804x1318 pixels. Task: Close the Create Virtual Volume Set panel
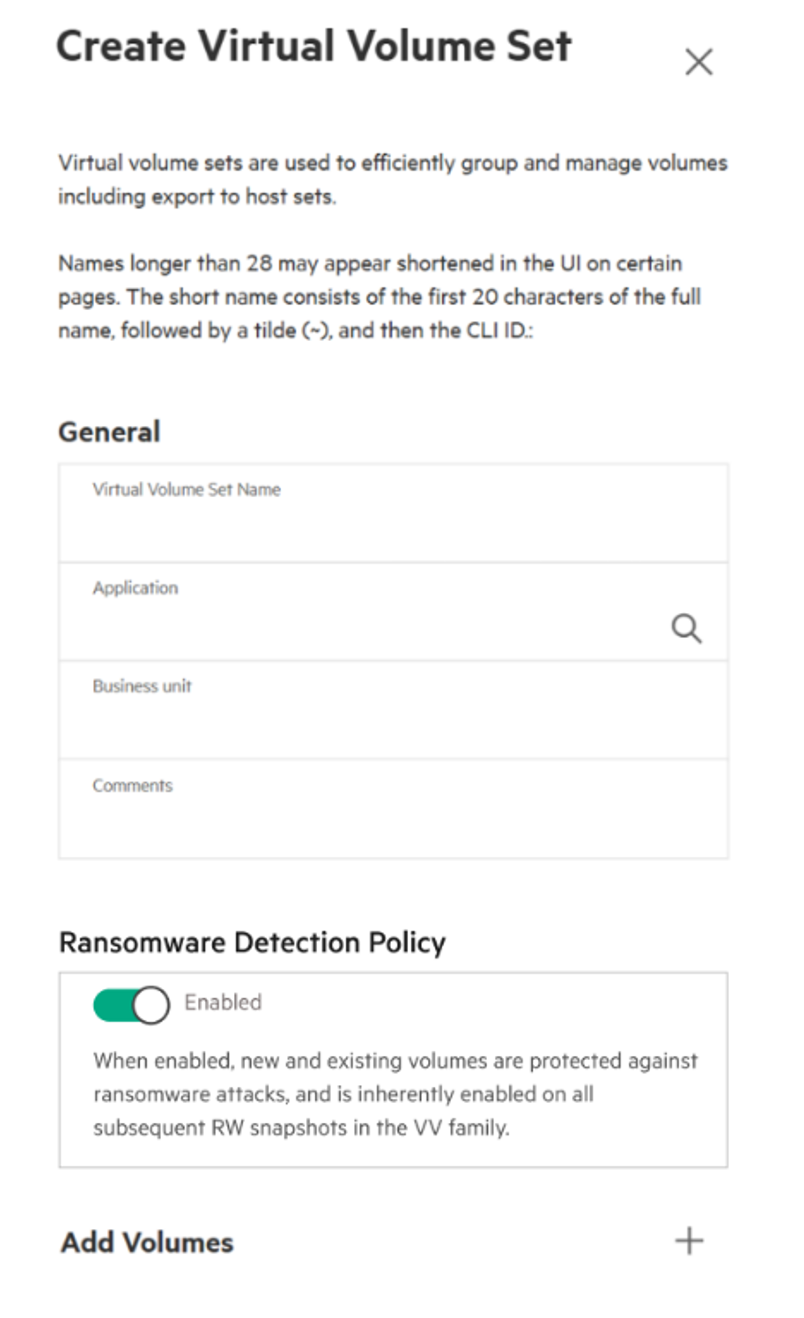pos(698,62)
